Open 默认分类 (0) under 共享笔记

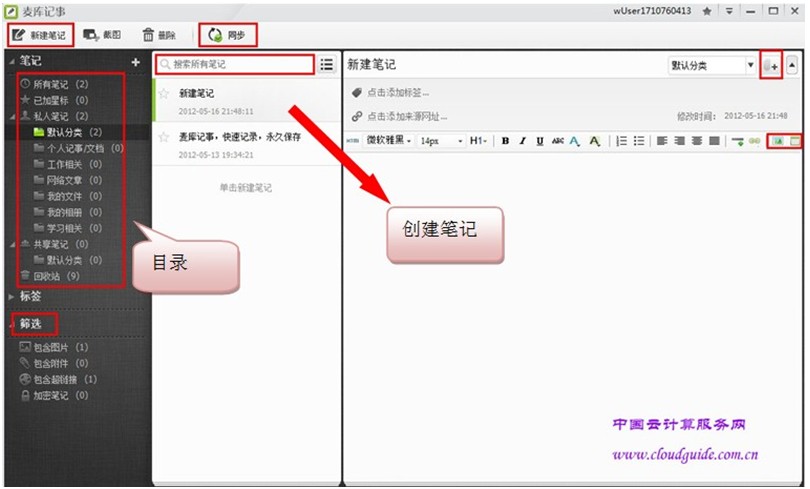click(x=67, y=260)
